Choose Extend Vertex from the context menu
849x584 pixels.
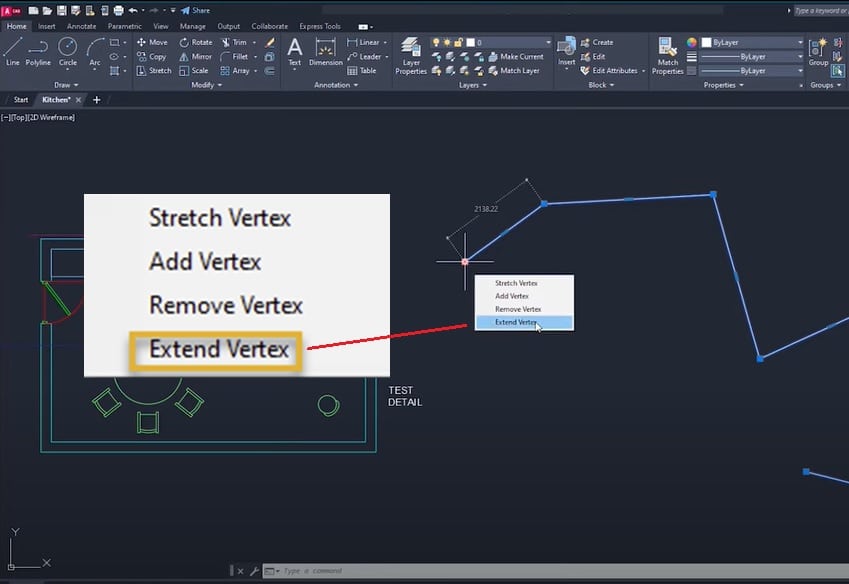click(514, 322)
